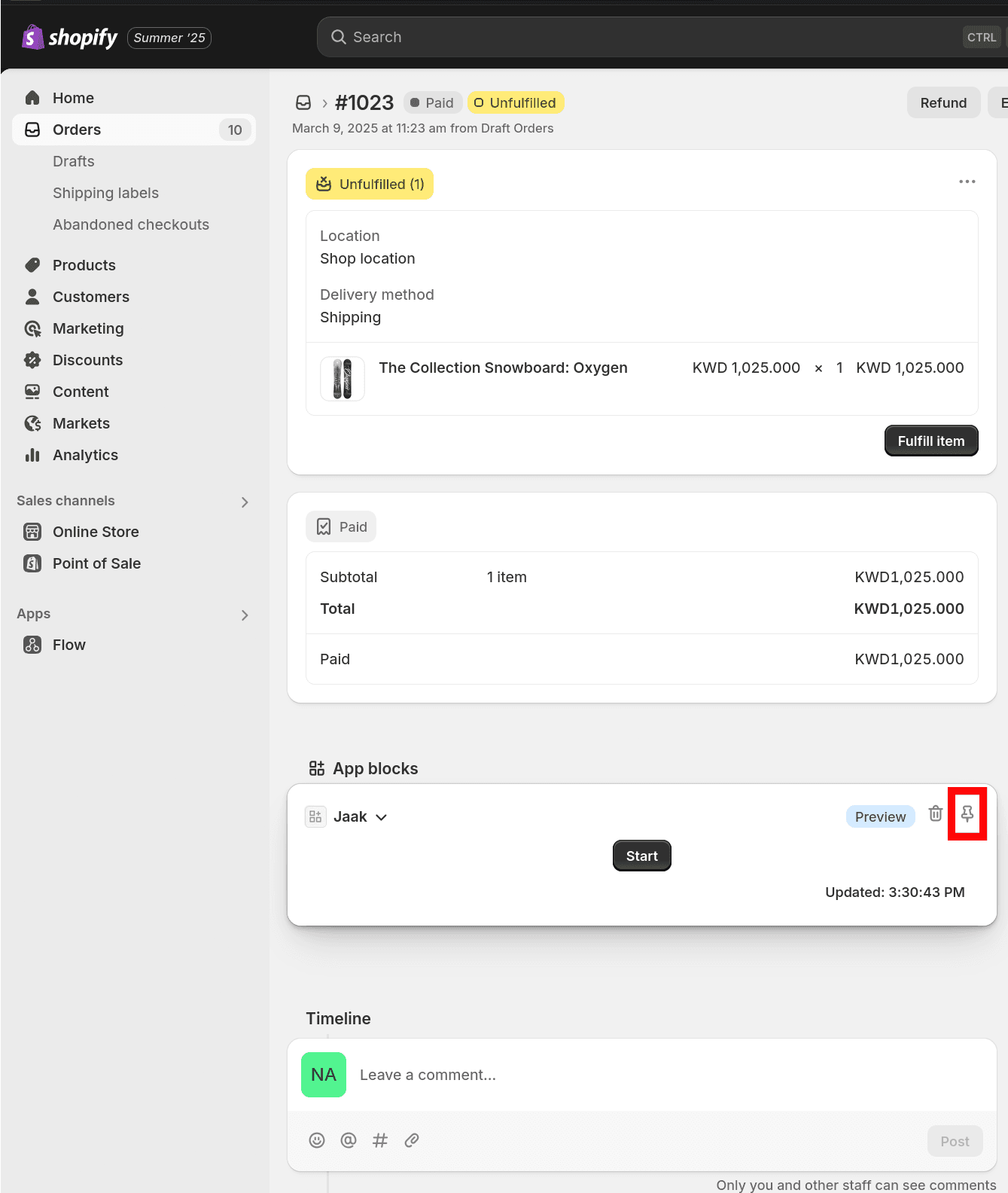
Task: Click the Online Store storefront icon
Action: click(32, 532)
